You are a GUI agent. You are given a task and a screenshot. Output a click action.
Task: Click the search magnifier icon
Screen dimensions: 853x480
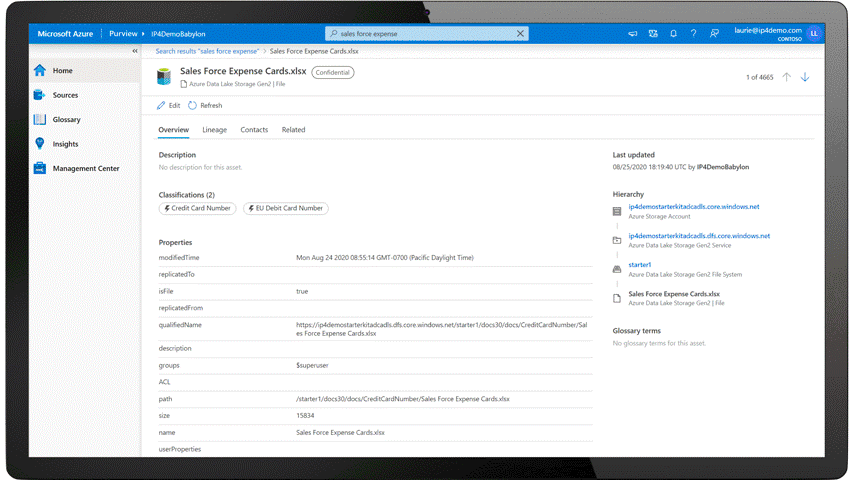[333, 33]
